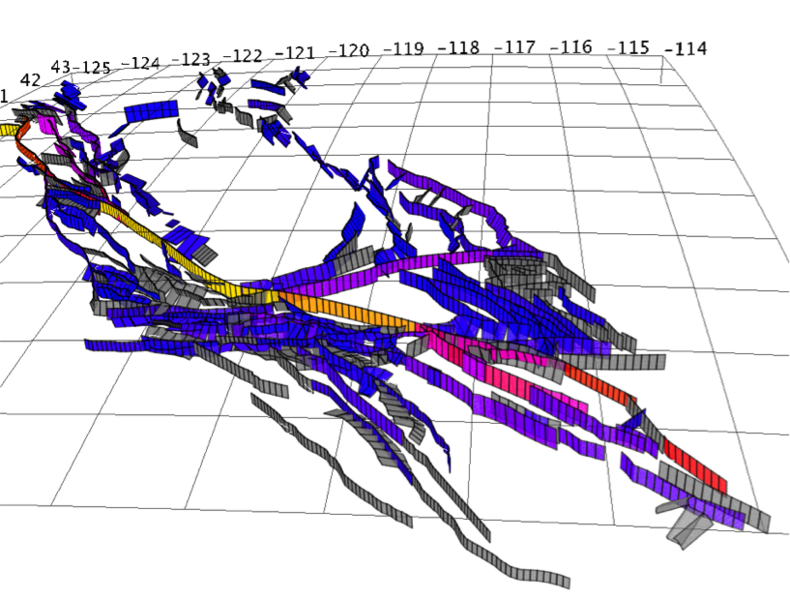The image size is (790, 600).
Task: Click the -114 longitude axis label
Action: click(x=686, y=49)
